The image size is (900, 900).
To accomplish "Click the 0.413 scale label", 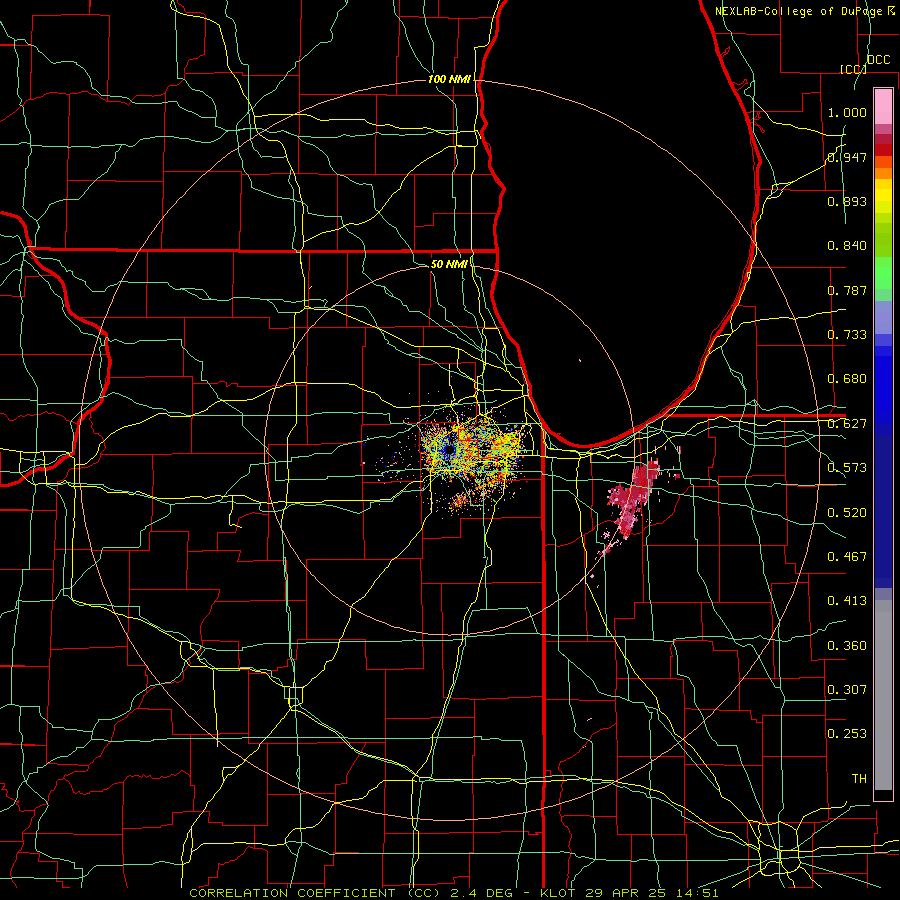I will pos(847,601).
